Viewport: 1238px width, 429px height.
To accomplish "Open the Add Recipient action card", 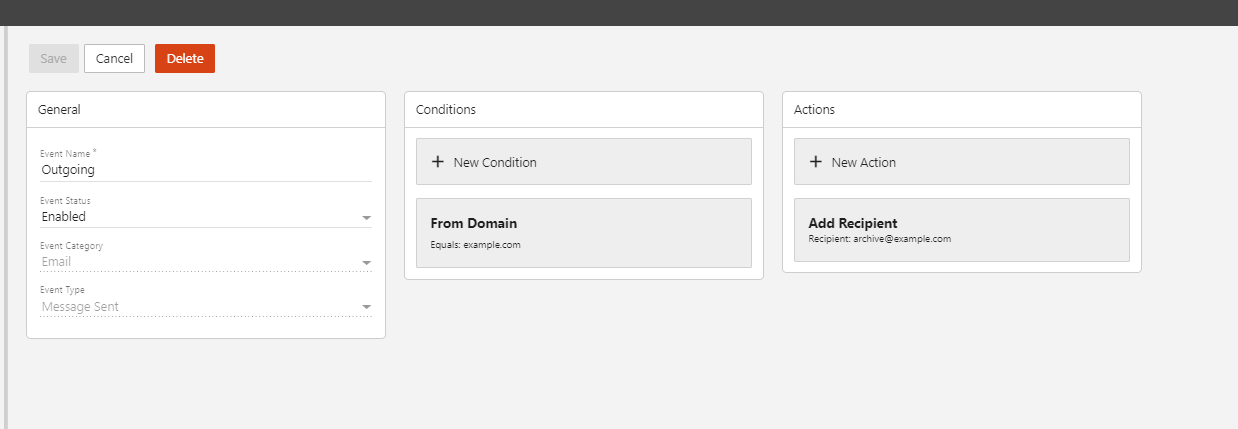I will [961, 230].
